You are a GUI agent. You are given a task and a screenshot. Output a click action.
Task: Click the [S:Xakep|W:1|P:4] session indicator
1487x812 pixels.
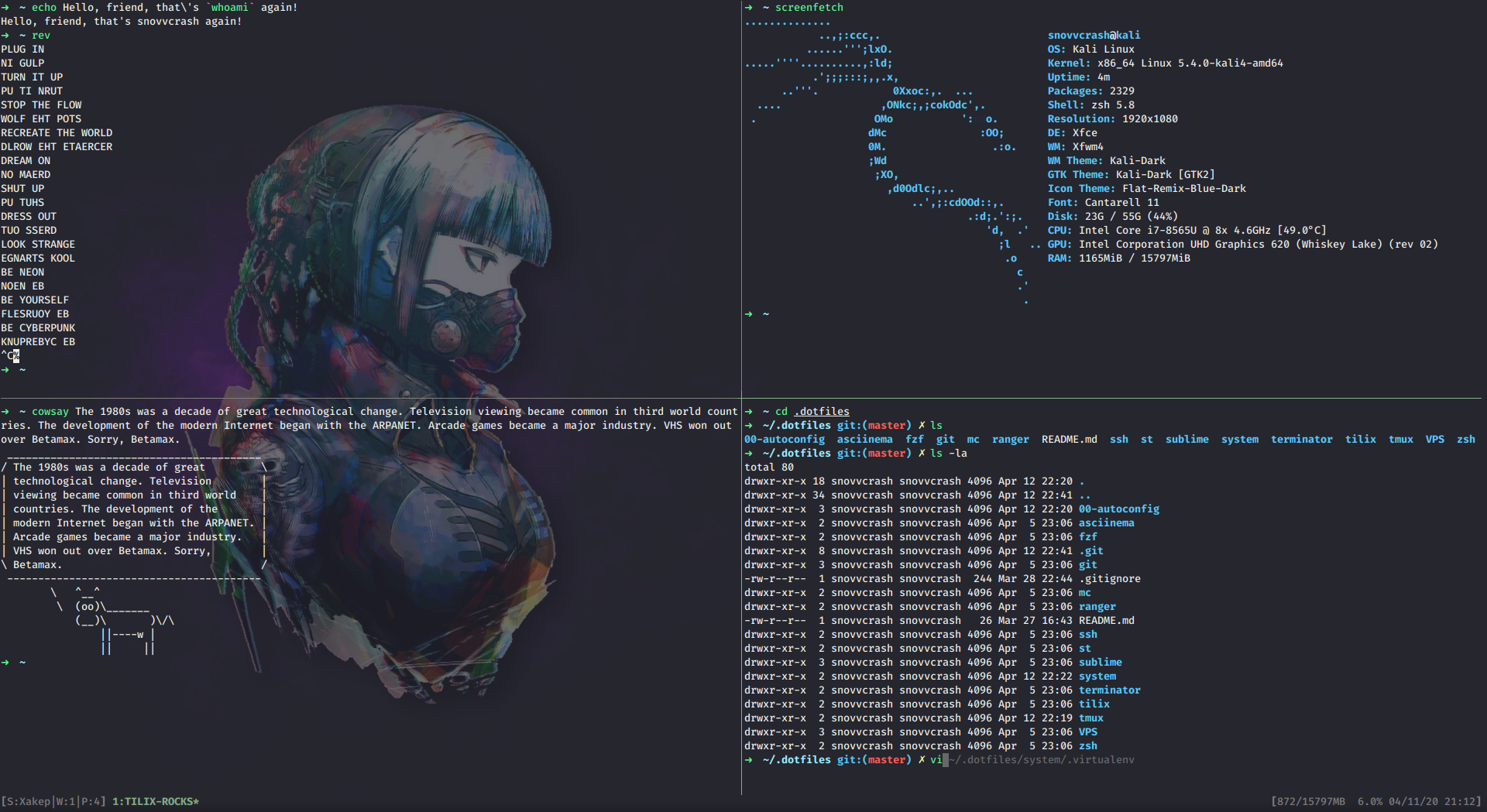tap(53, 801)
